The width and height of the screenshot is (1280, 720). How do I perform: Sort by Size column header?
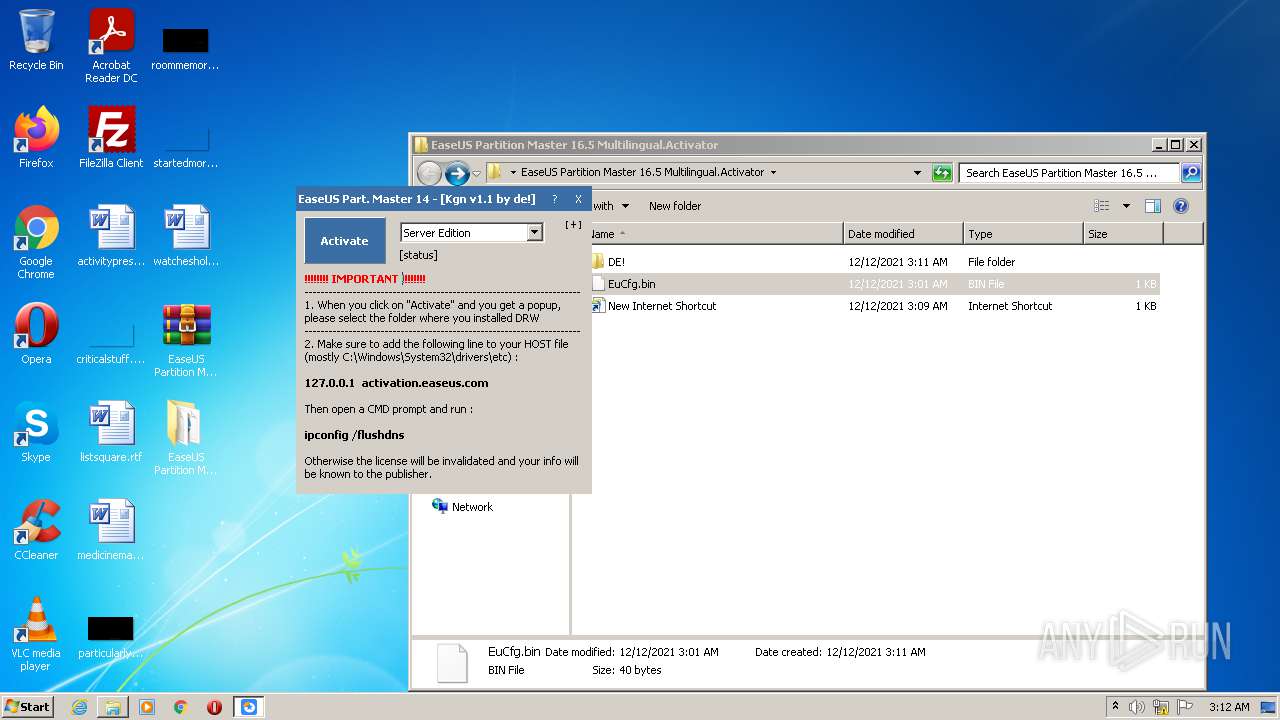(1123, 234)
